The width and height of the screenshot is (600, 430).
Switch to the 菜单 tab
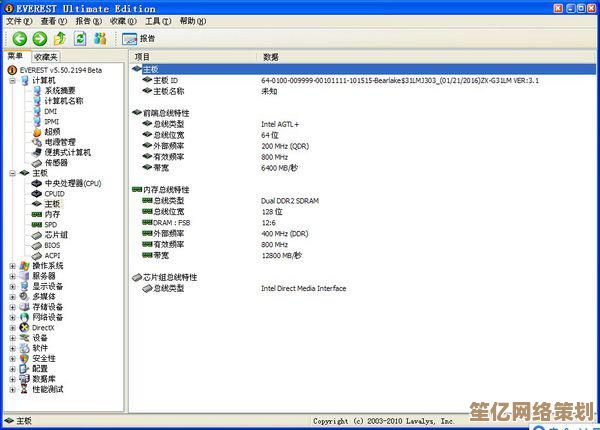(x=16, y=57)
